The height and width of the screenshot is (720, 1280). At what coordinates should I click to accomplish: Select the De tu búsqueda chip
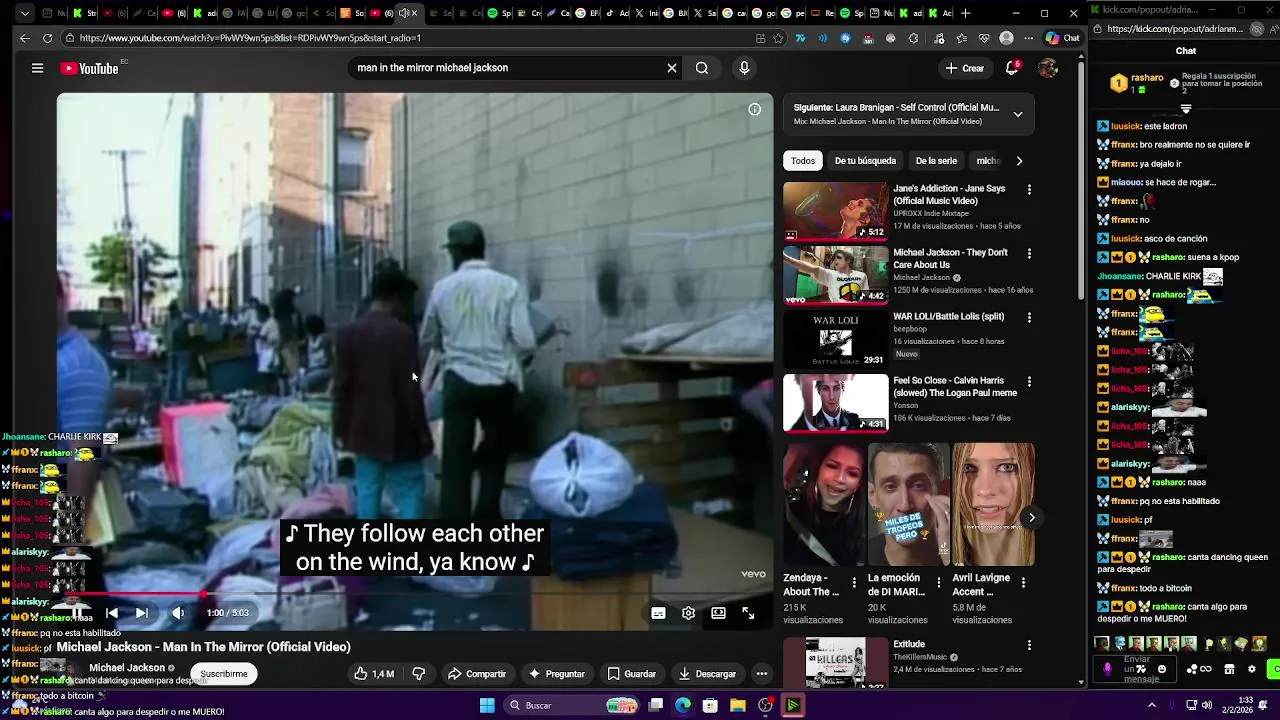click(x=865, y=161)
